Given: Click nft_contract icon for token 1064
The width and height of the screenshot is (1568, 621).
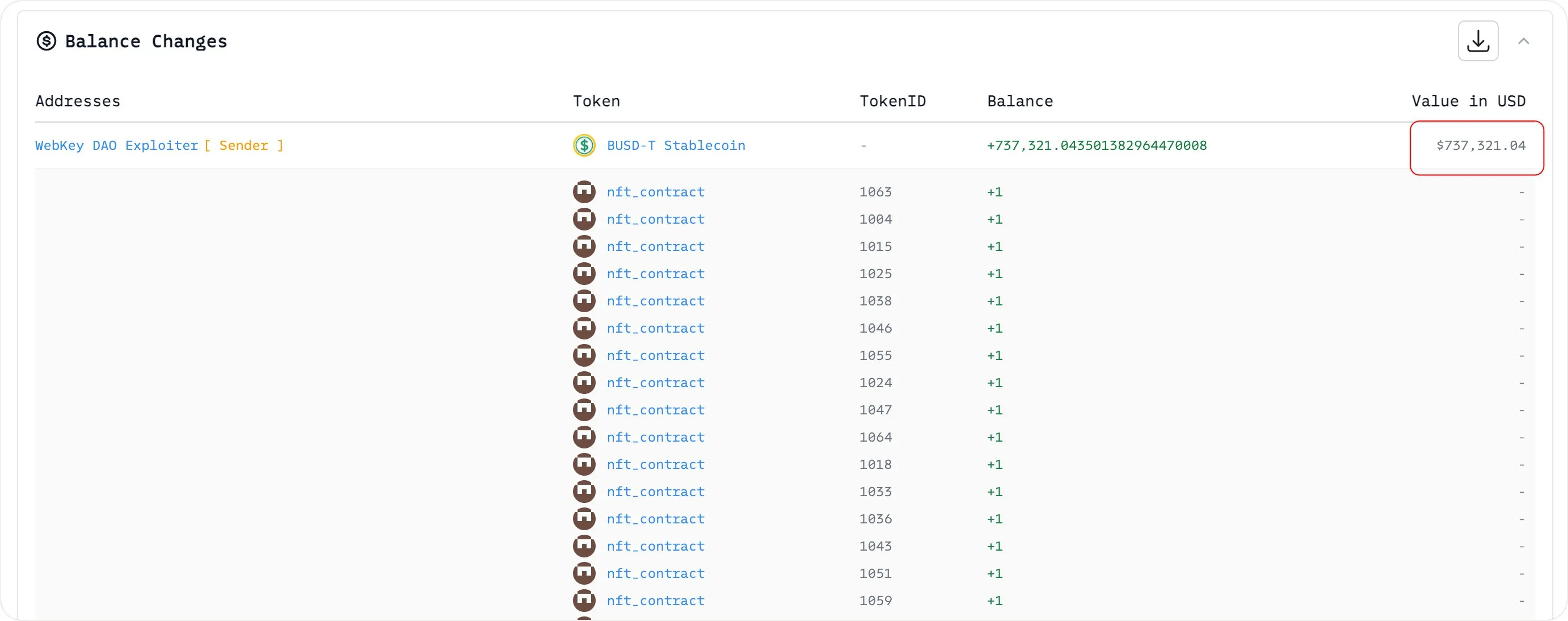Looking at the screenshot, I should click(584, 437).
